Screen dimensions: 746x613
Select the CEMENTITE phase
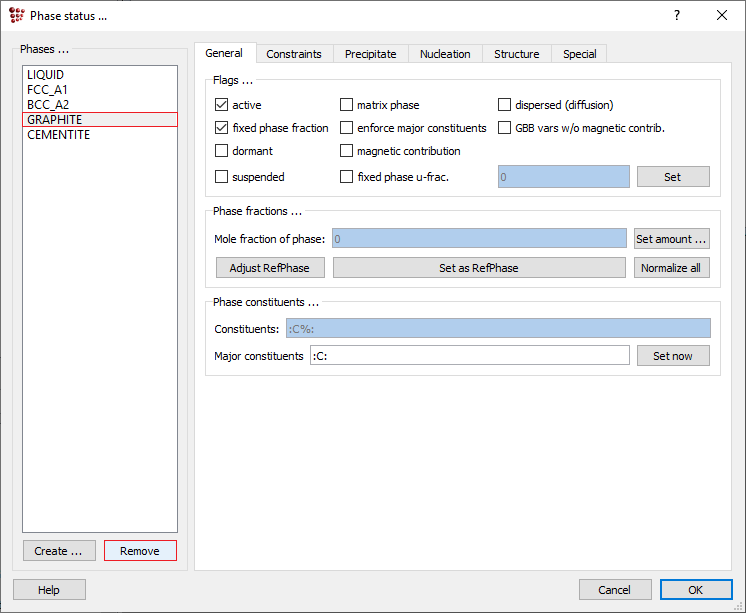tap(58, 135)
